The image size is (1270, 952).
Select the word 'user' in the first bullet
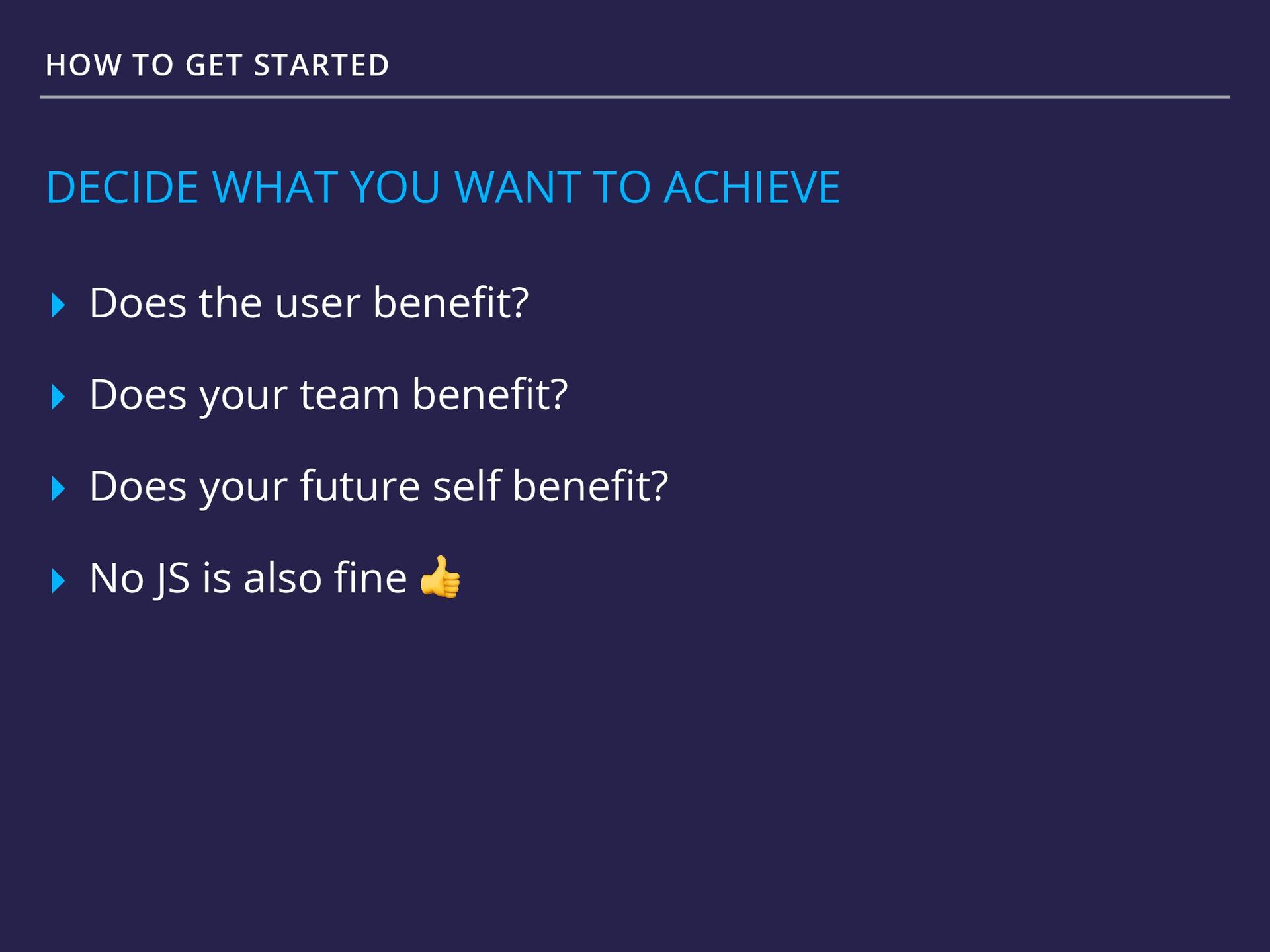pyautogui.click(x=318, y=305)
